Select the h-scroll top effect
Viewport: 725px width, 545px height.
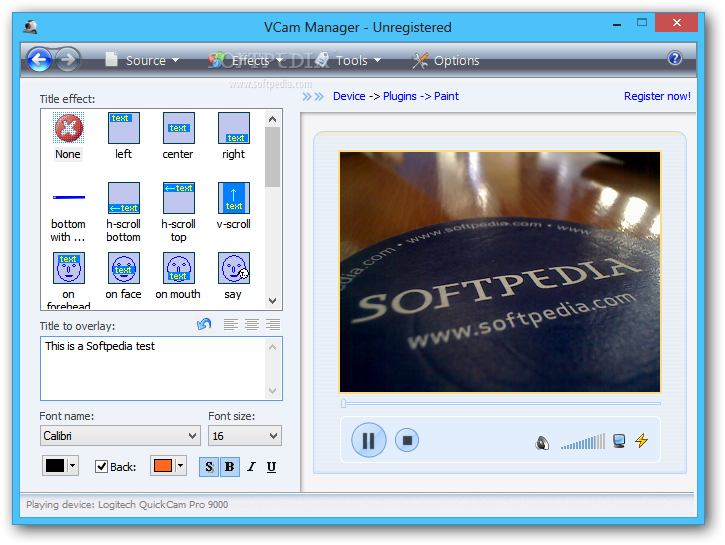[178, 212]
